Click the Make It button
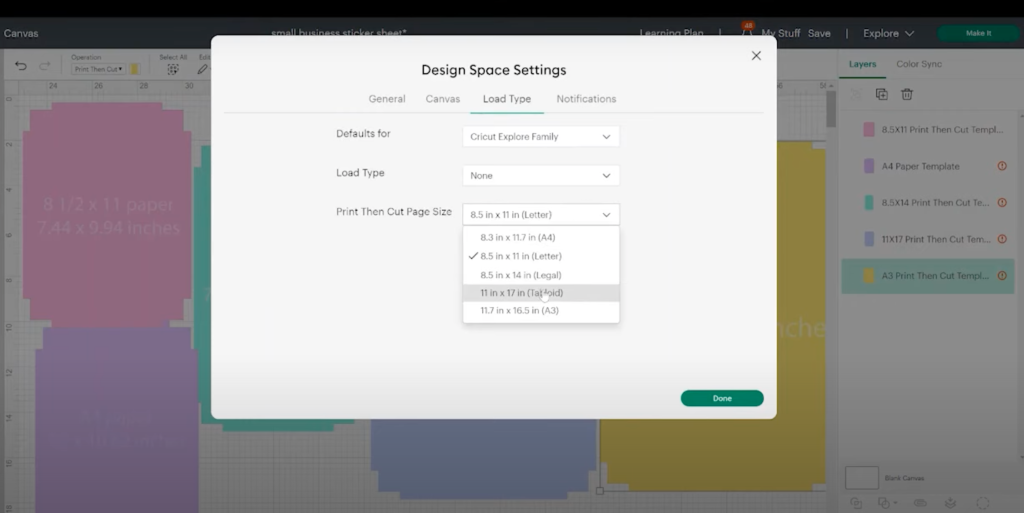The image size is (1024, 513). [977, 33]
